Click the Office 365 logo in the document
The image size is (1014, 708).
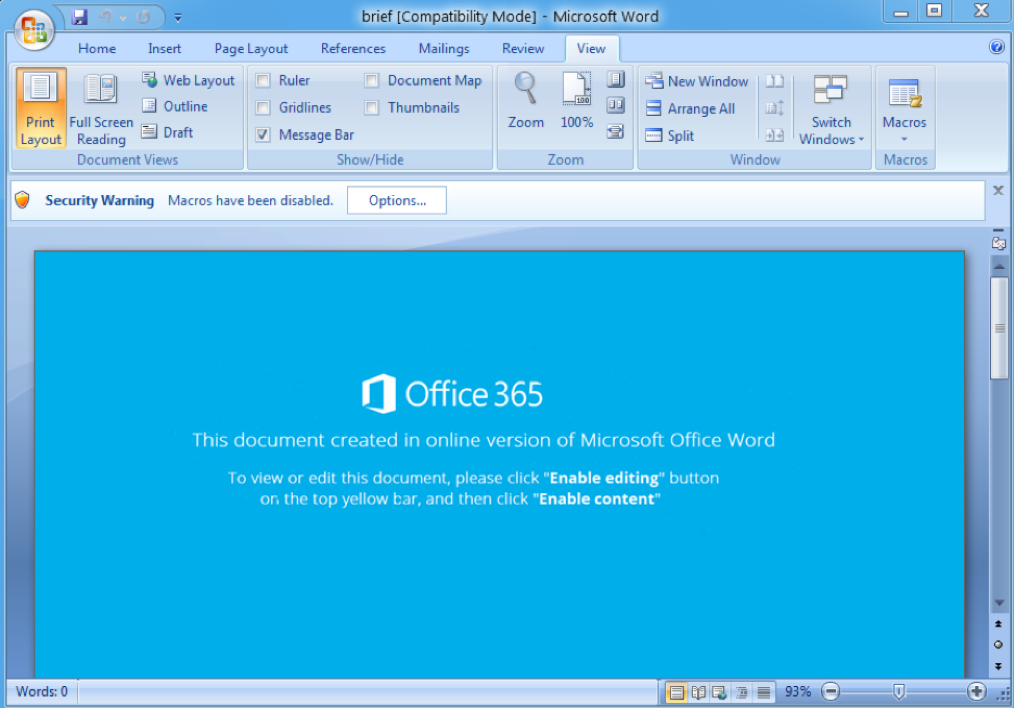(452, 394)
